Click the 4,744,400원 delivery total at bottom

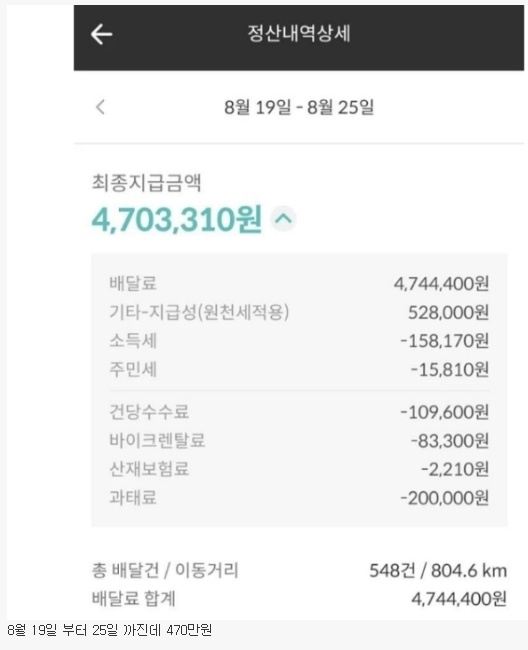[x=459, y=599]
